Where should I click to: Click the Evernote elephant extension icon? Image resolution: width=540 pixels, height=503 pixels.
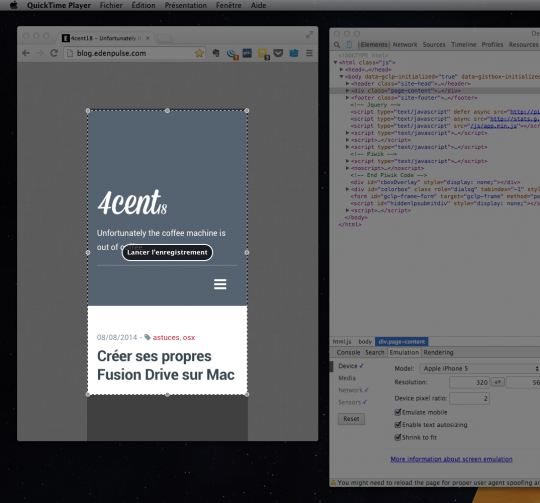[x=216, y=53]
